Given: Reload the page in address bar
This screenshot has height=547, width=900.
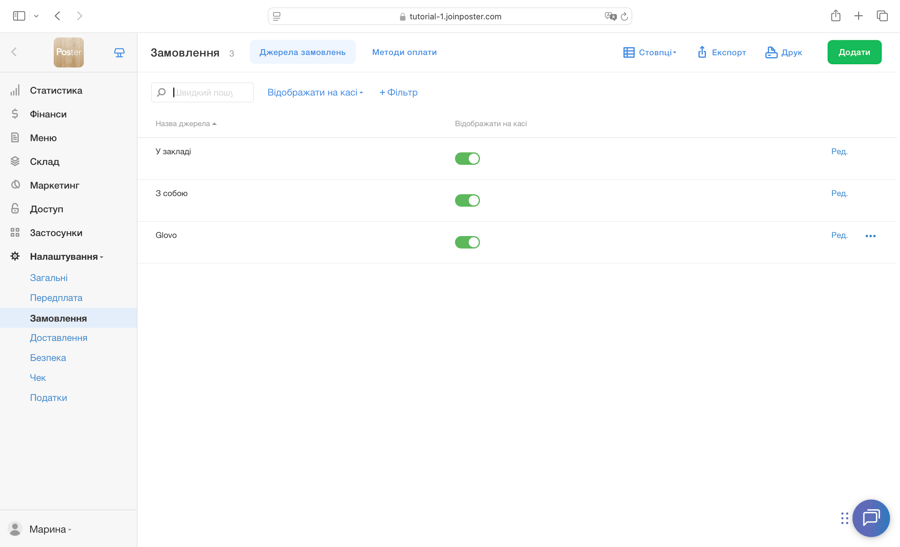Looking at the screenshot, I should tap(624, 17).
